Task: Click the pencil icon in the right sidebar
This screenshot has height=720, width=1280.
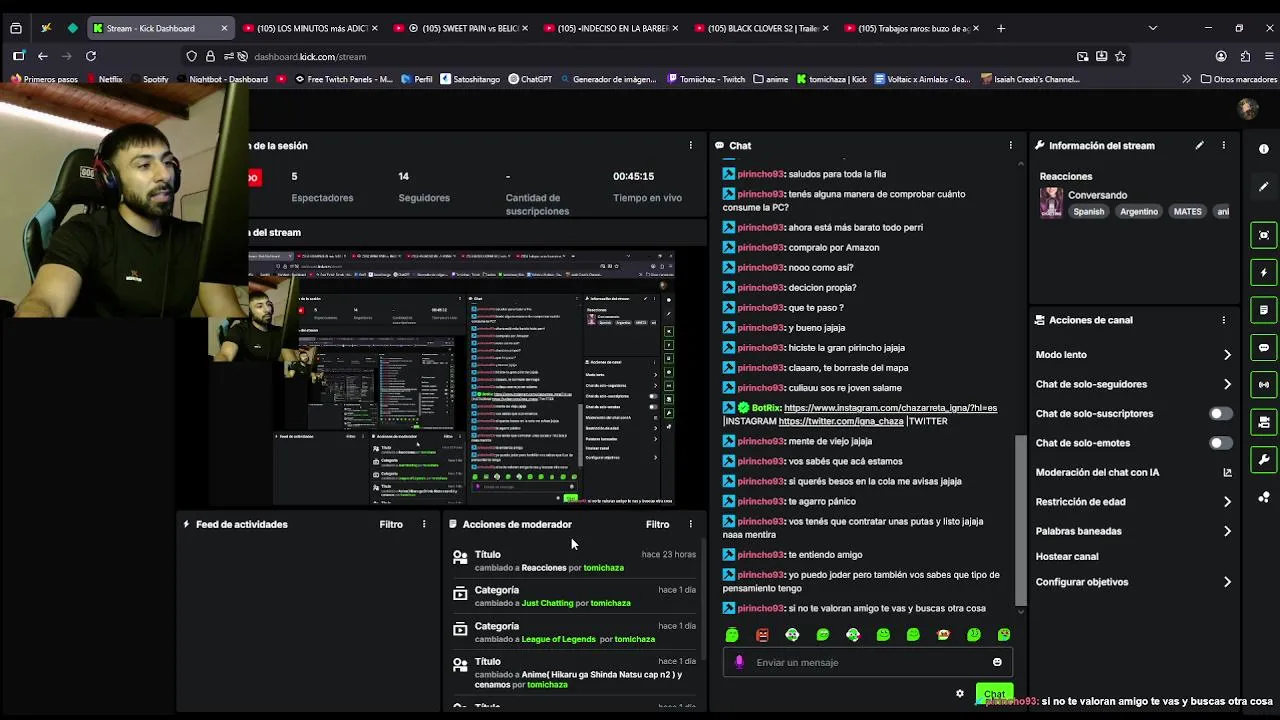Action: coord(1264,187)
